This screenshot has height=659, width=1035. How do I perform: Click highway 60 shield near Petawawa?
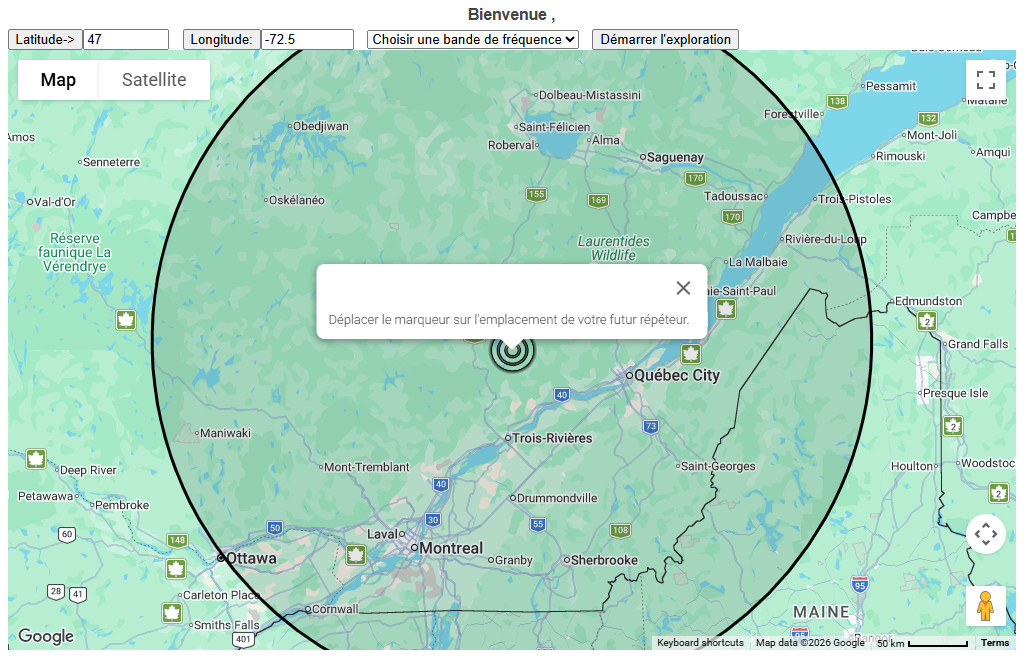point(67,534)
